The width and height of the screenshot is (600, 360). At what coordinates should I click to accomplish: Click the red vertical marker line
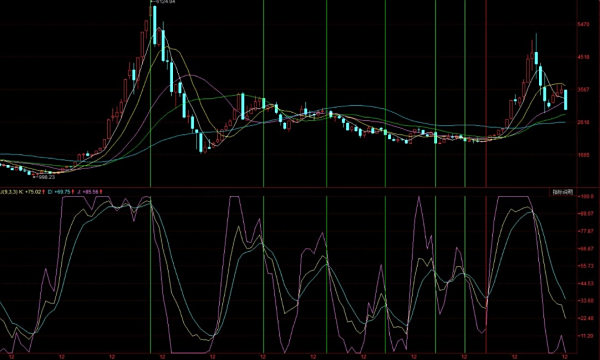point(486,176)
